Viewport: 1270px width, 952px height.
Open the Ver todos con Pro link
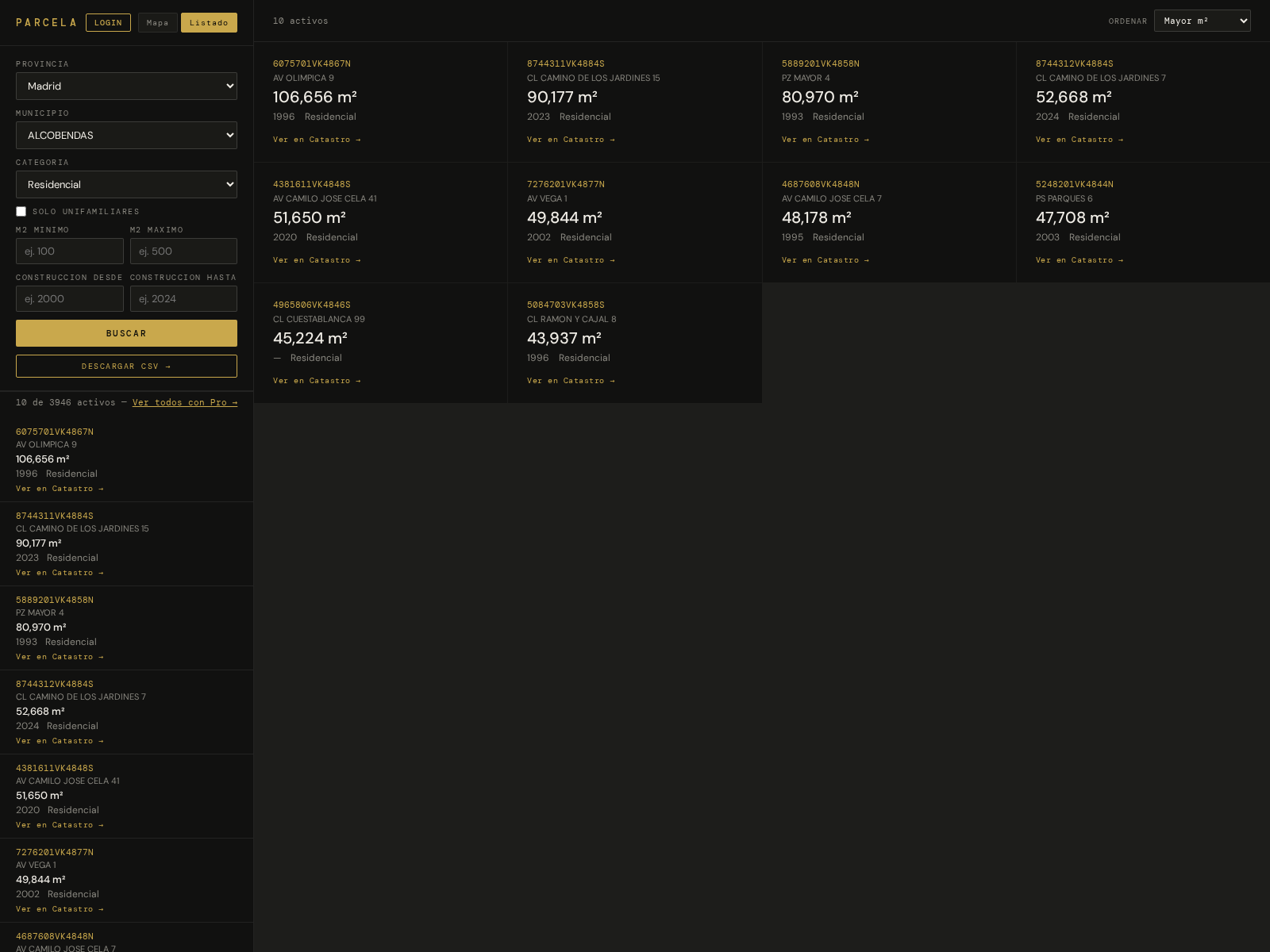pyautogui.click(x=185, y=402)
